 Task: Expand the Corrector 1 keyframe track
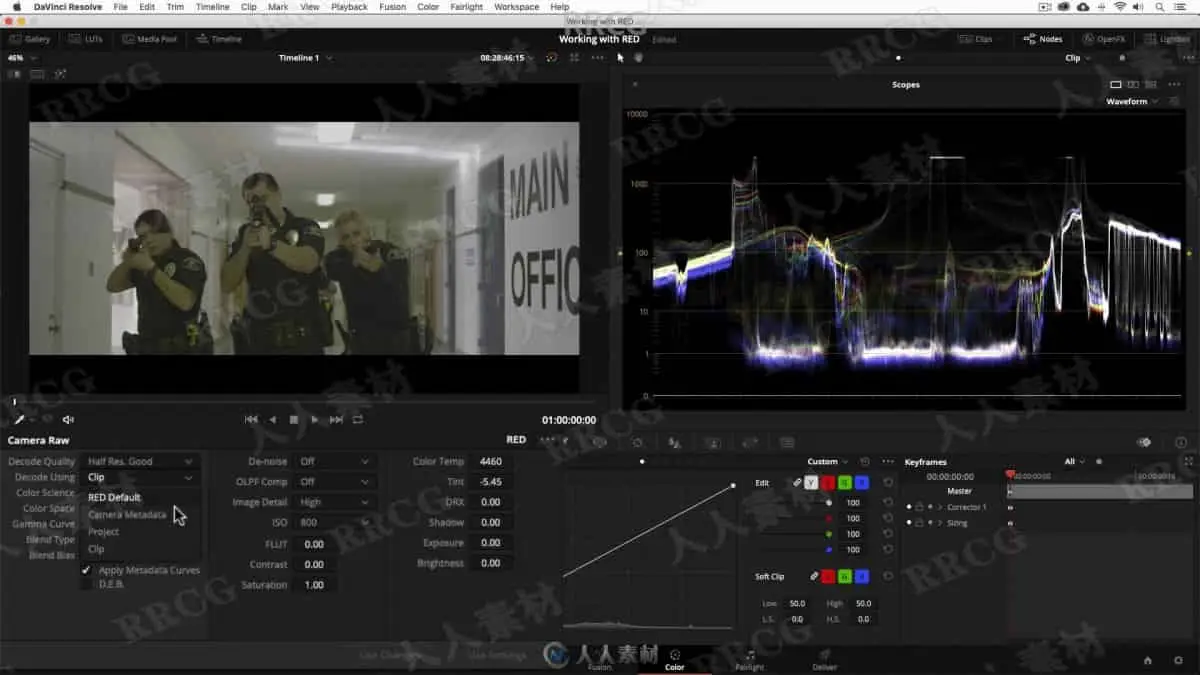(x=939, y=507)
